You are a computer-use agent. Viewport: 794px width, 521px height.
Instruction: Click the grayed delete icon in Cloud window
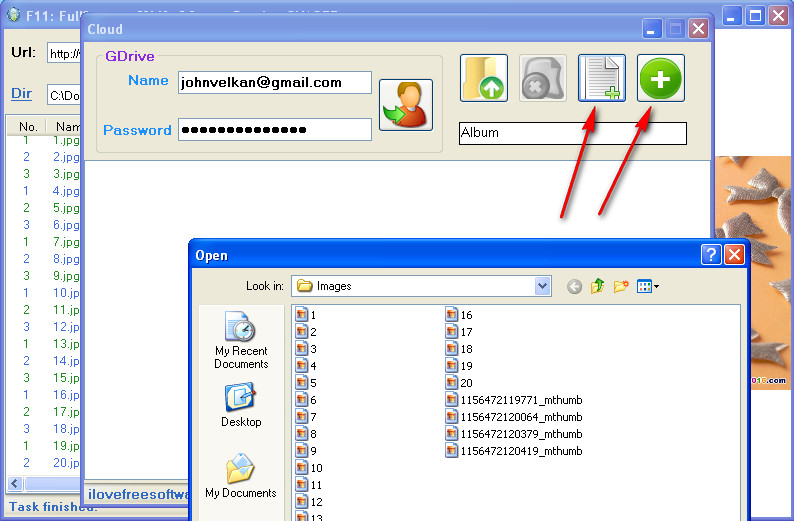542,78
